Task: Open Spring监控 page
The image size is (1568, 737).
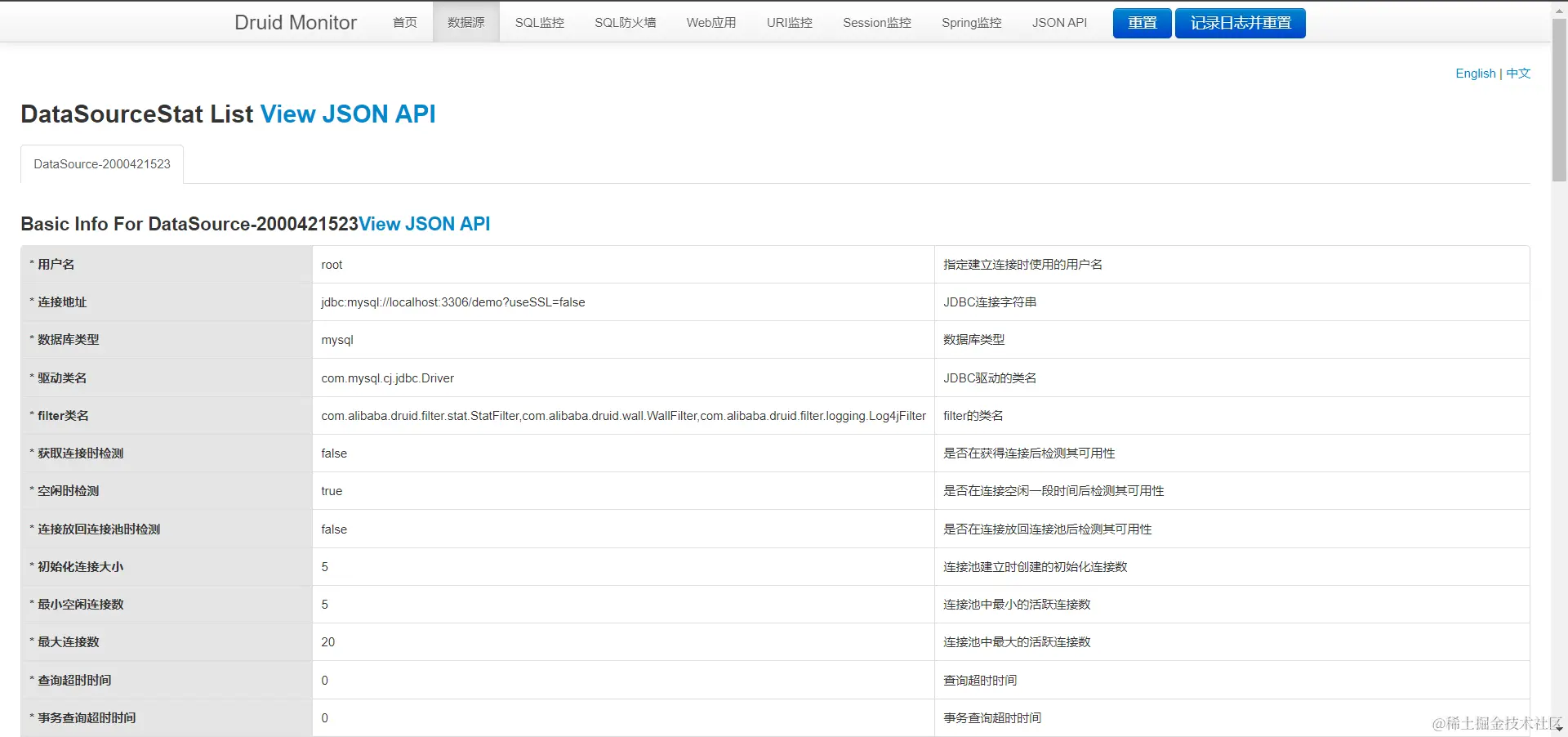Action: pyautogui.click(x=972, y=23)
